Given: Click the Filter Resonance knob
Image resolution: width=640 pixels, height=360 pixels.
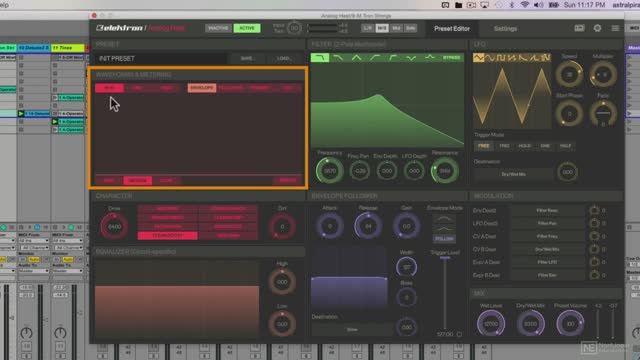Looking at the screenshot, I should (444, 171).
